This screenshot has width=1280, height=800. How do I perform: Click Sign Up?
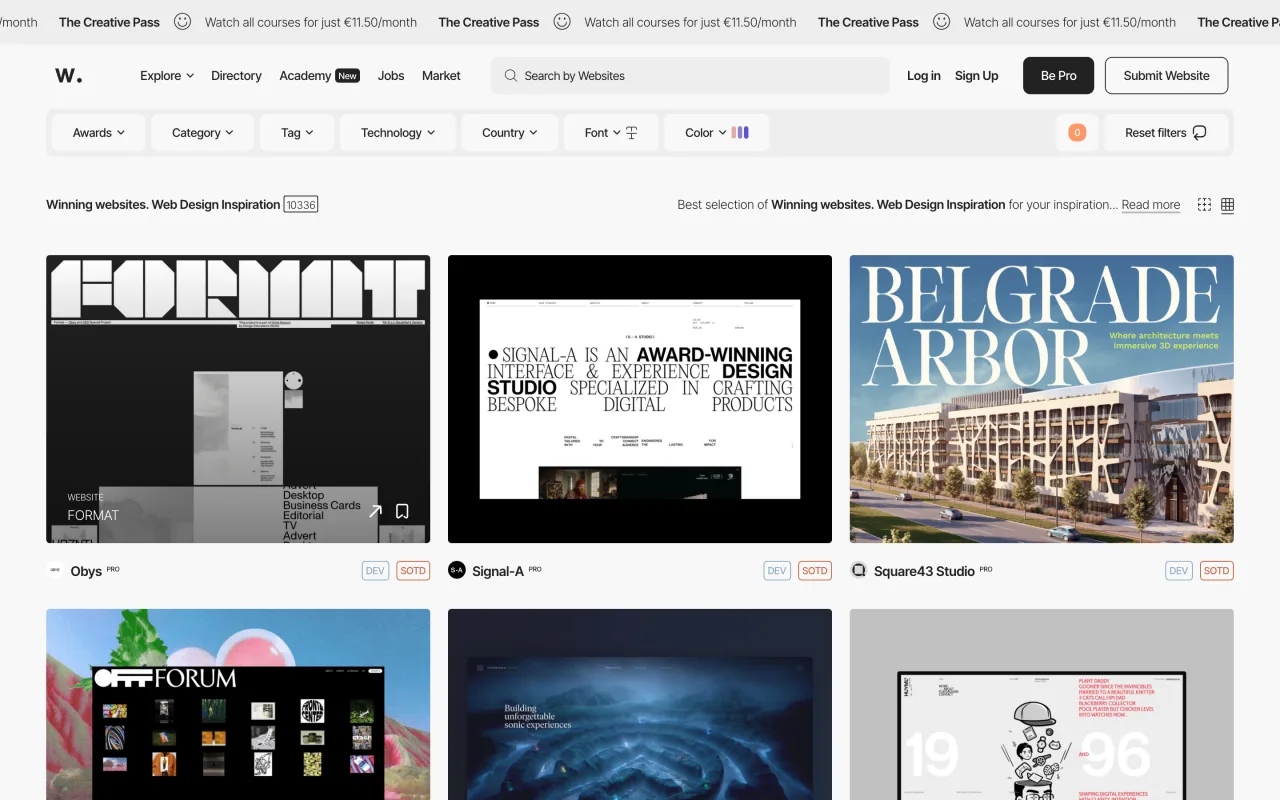pyautogui.click(x=977, y=75)
